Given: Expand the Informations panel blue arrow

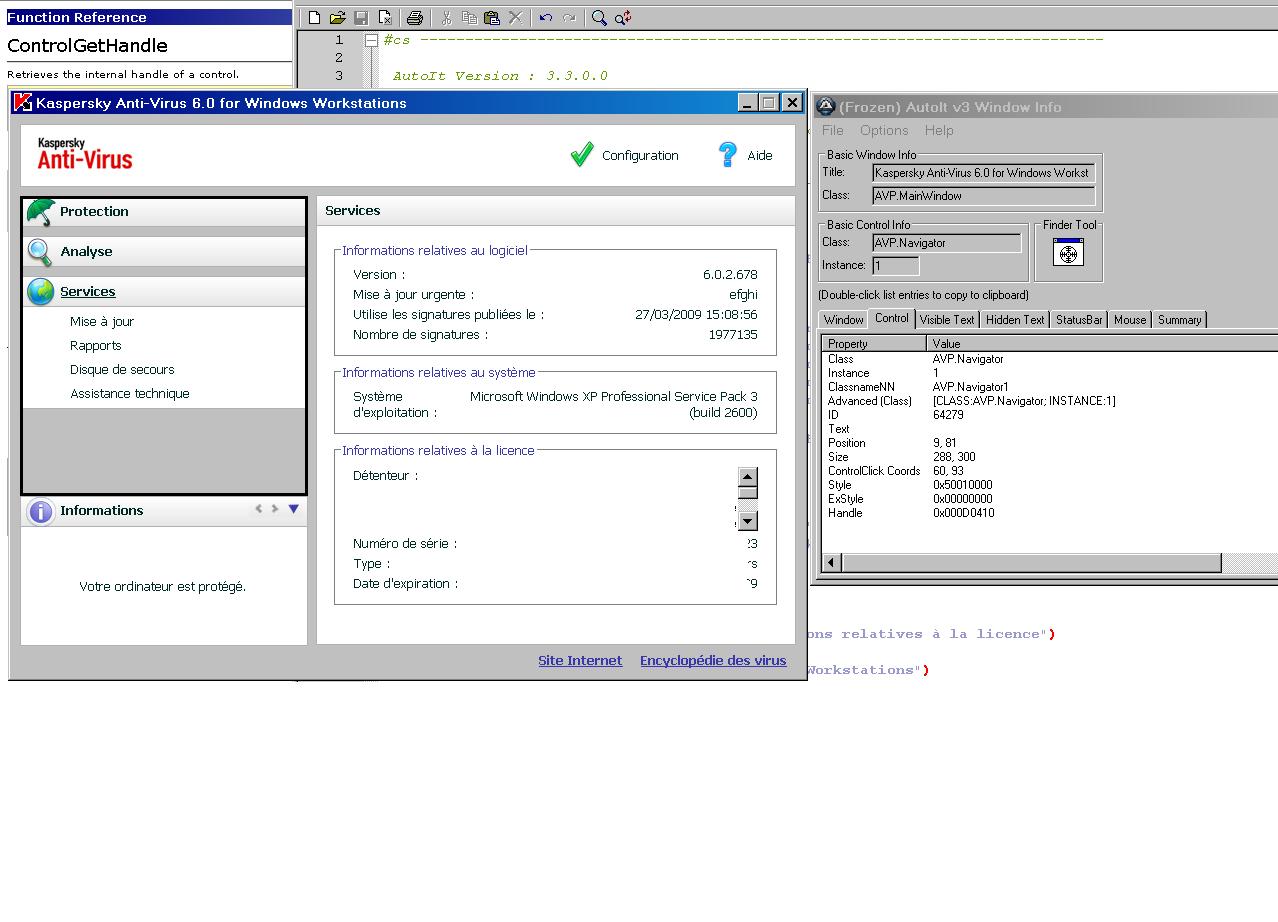Looking at the screenshot, I should click(x=293, y=509).
